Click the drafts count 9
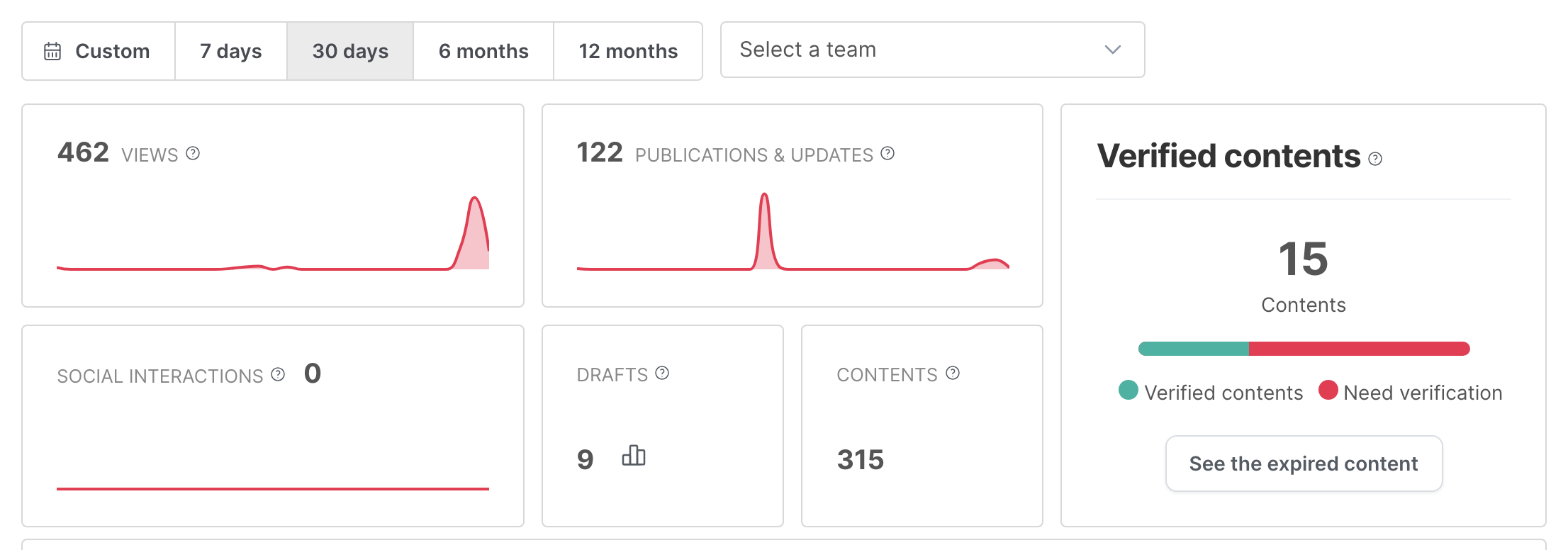The image size is (1568, 550). point(585,460)
